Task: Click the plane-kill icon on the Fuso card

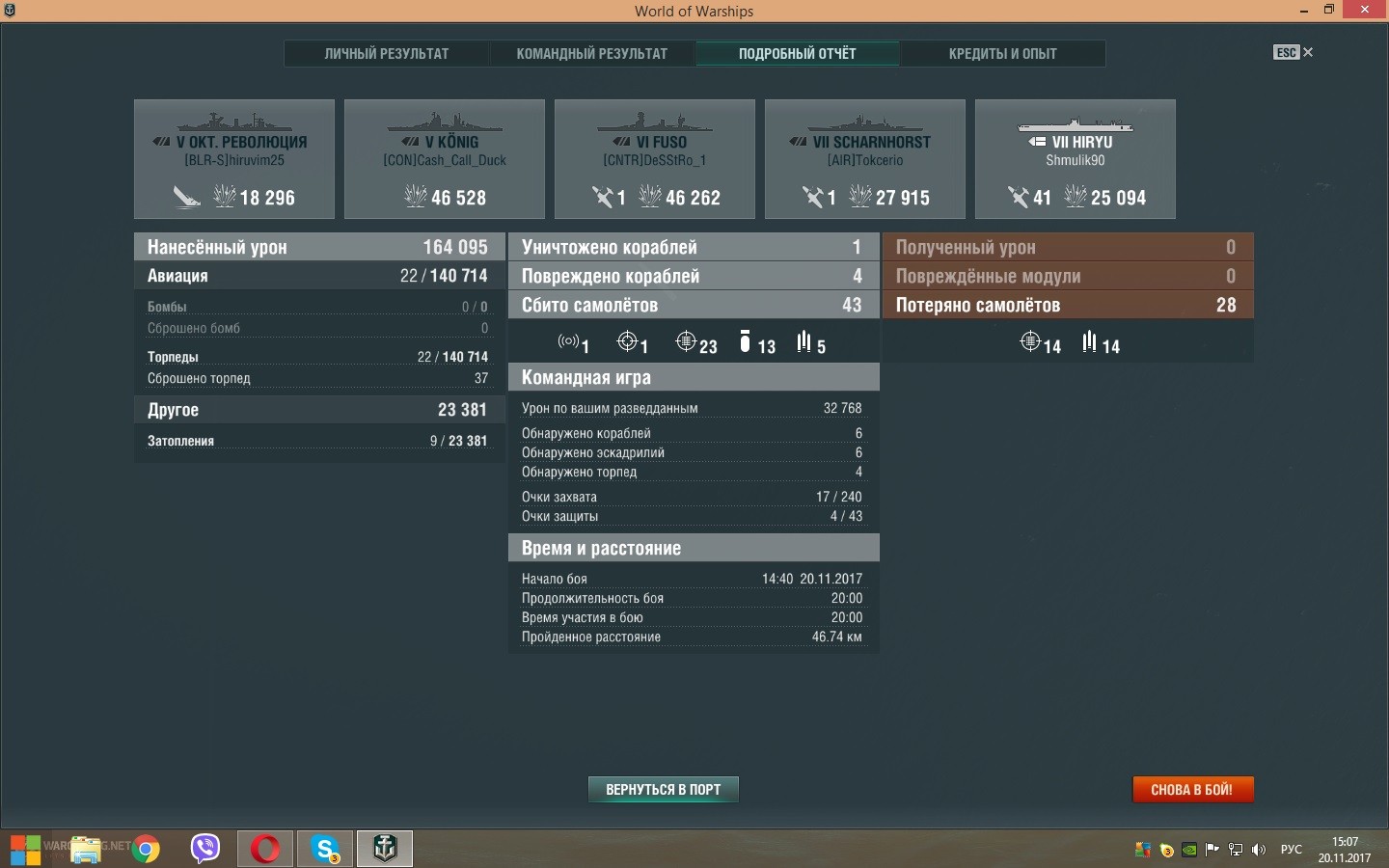Action: [x=603, y=198]
